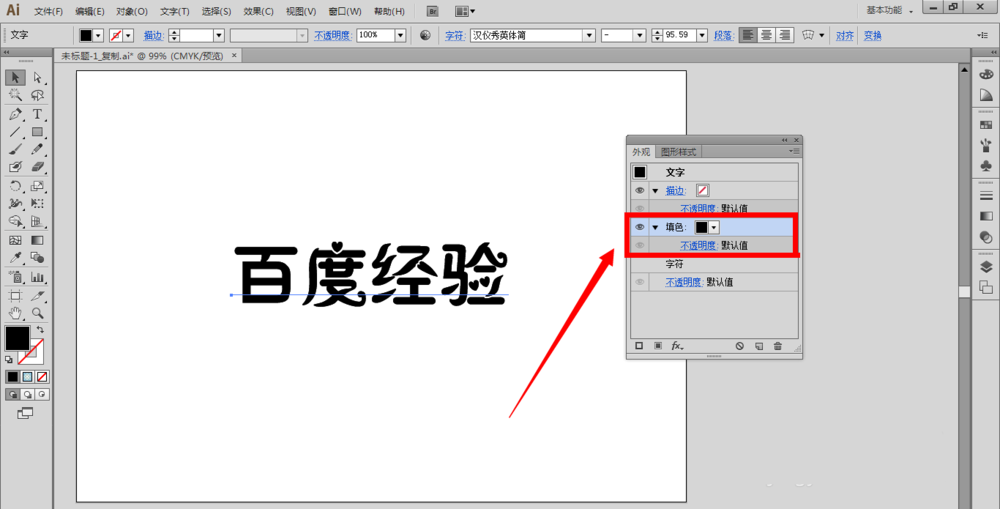Select the Gradient tool in toolbox
Image resolution: width=1000 pixels, height=509 pixels.
[38, 240]
